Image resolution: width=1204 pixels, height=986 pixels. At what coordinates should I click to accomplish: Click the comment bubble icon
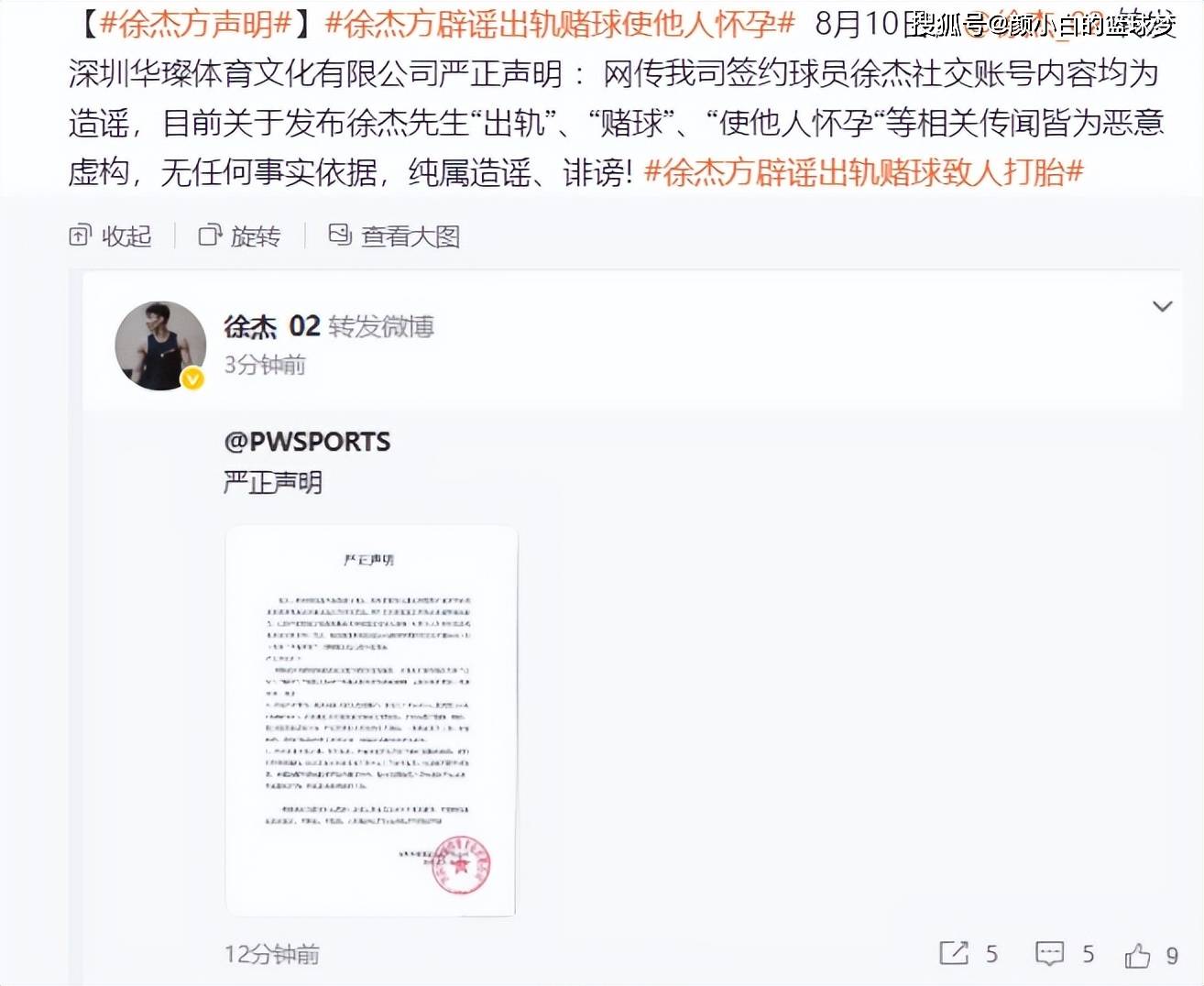click(1049, 954)
